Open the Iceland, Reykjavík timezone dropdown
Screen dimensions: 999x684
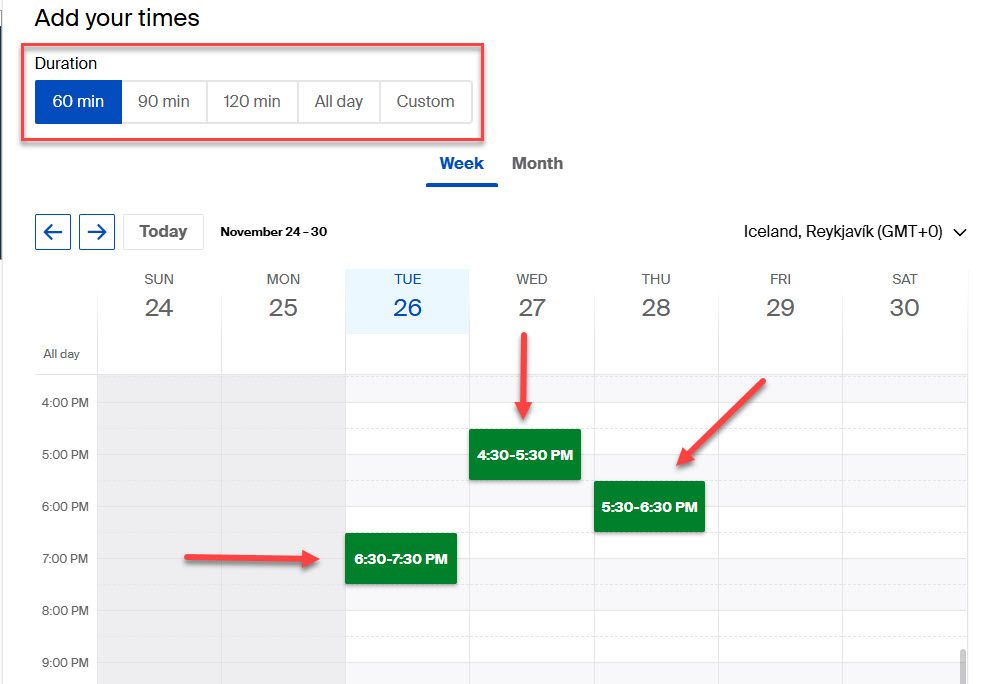click(x=843, y=232)
